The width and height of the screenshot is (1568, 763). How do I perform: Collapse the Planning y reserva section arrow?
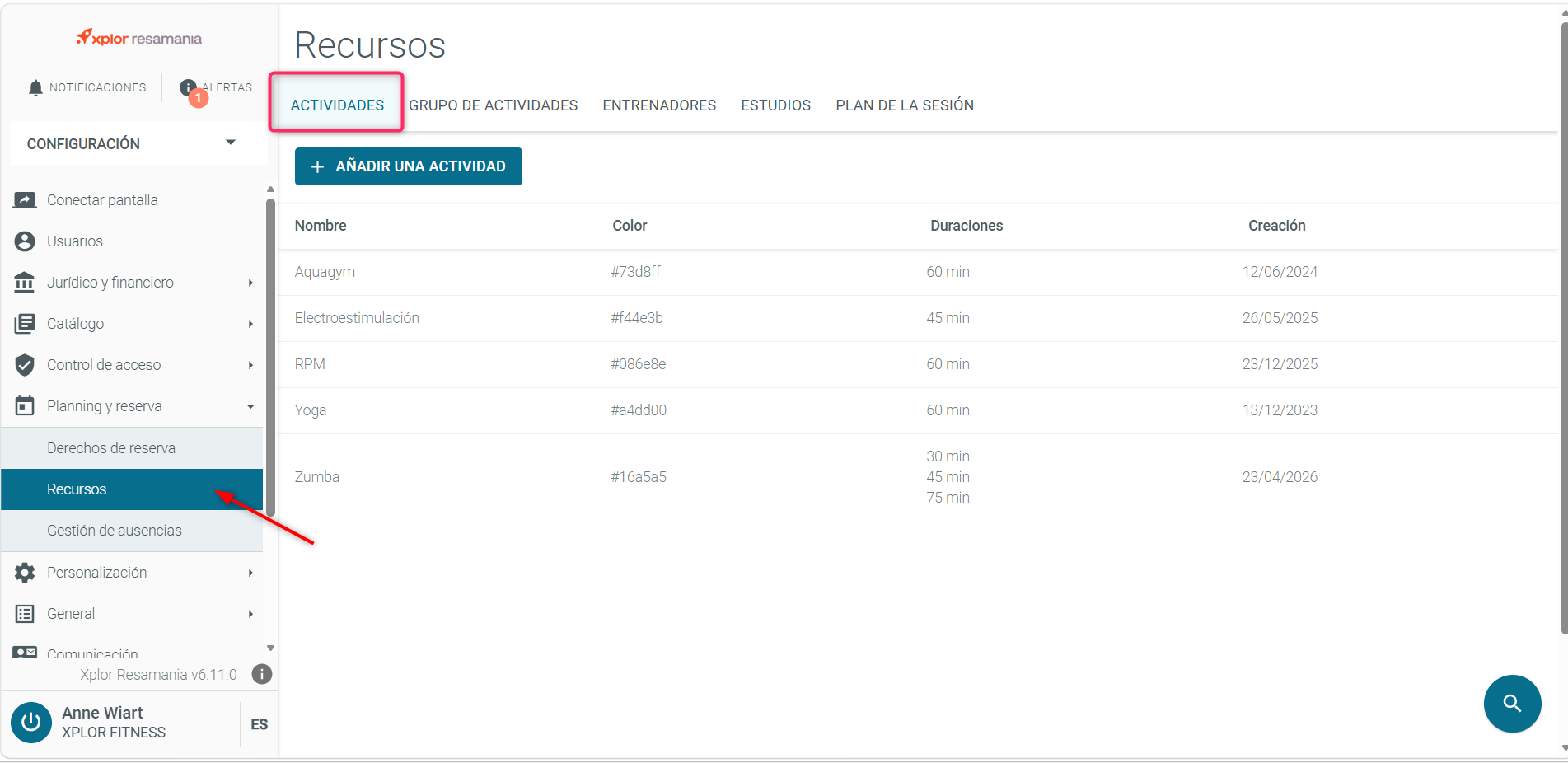[x=250, y=406]
